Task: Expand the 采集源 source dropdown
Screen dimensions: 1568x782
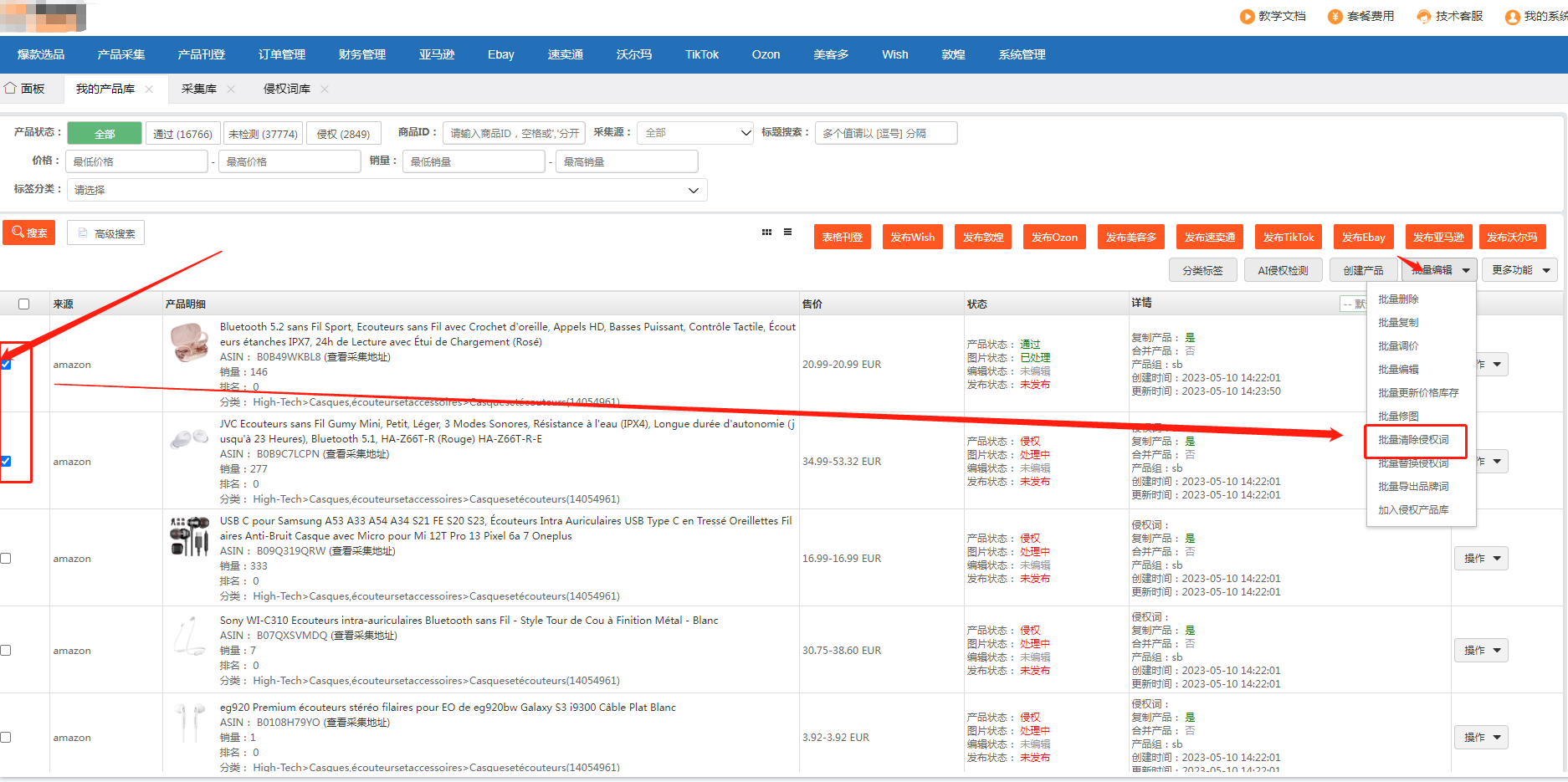Action: click(695, 133)
